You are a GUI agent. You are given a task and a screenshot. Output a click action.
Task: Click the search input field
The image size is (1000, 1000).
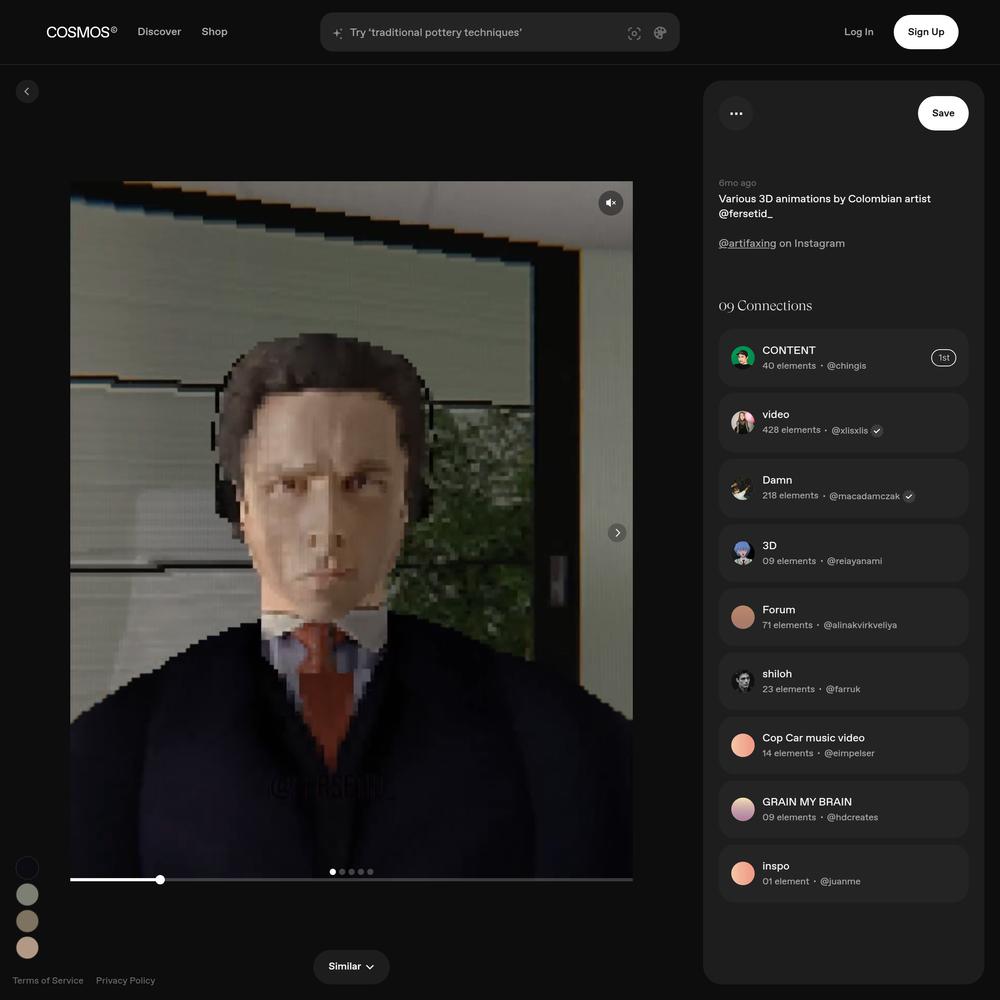pos(499,33)
